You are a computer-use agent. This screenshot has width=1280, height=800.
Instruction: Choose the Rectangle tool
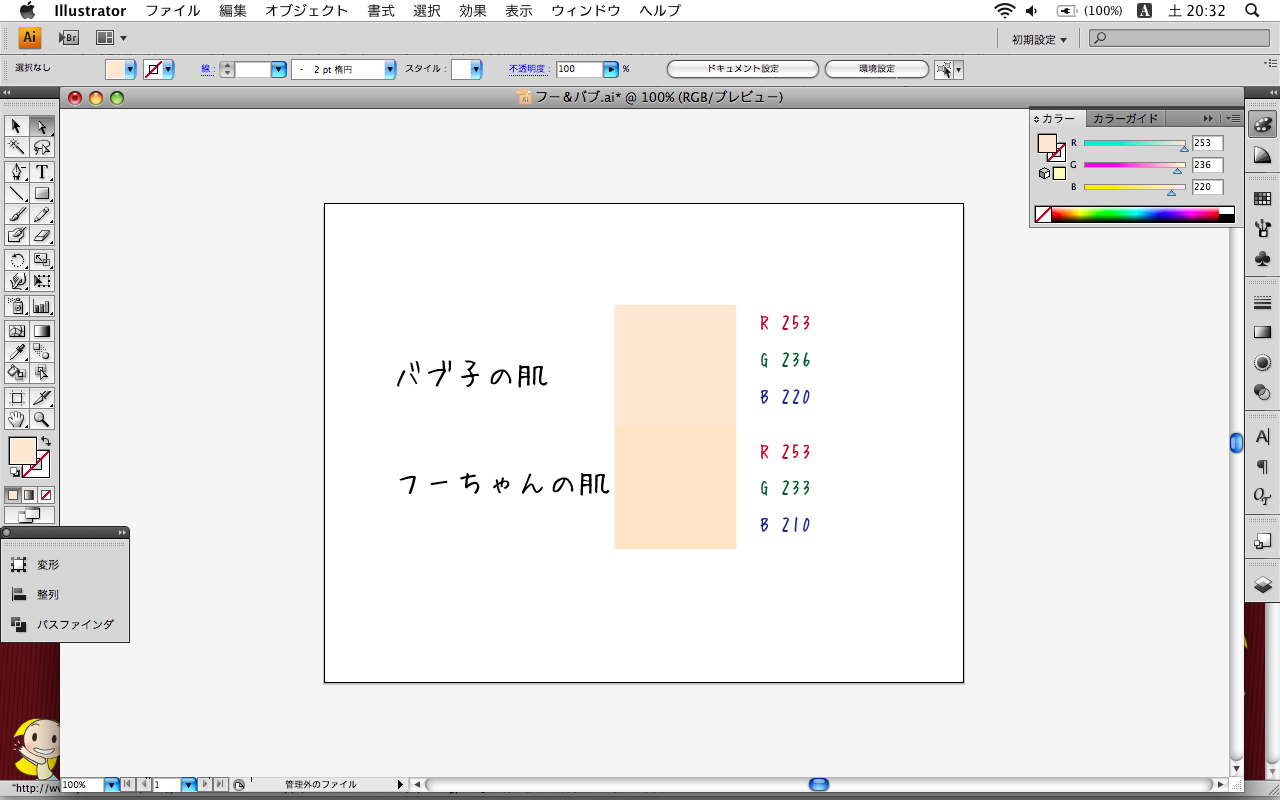coord(42,193)
